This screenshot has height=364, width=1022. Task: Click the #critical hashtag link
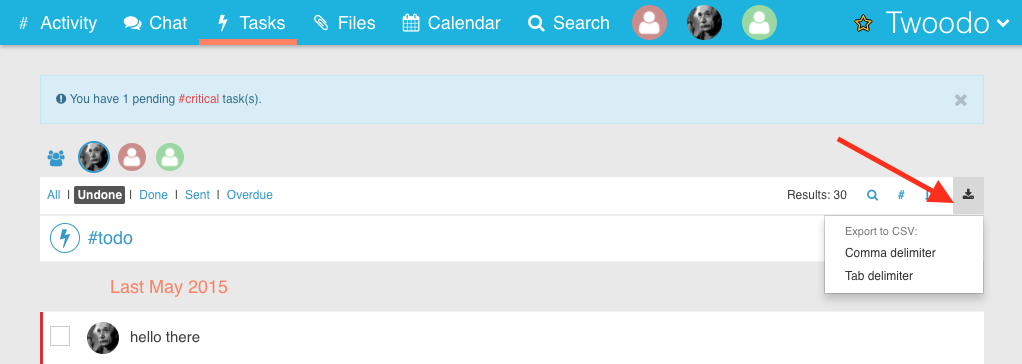point(199,99)
